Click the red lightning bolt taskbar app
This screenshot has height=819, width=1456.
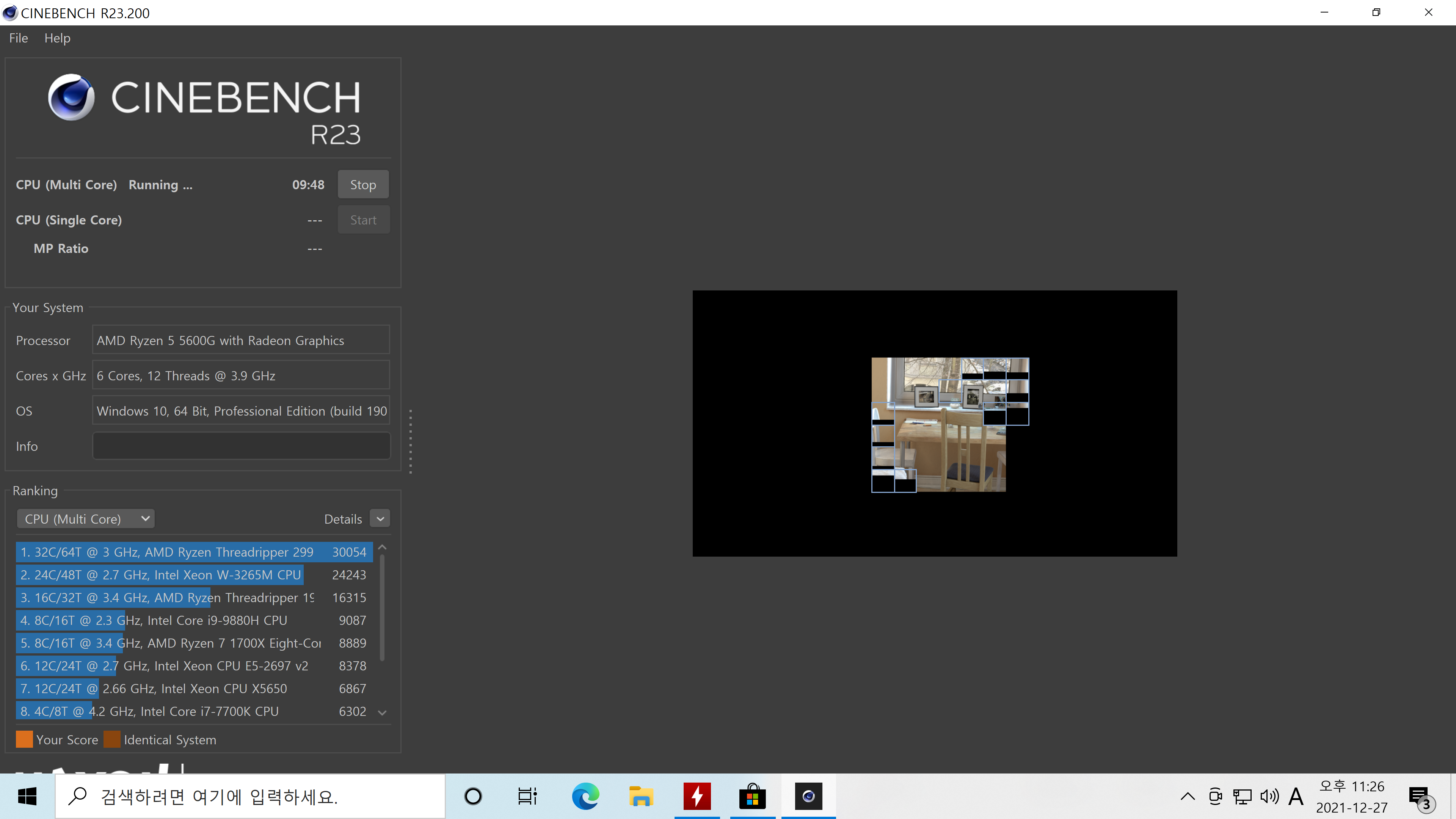(697, 796)
